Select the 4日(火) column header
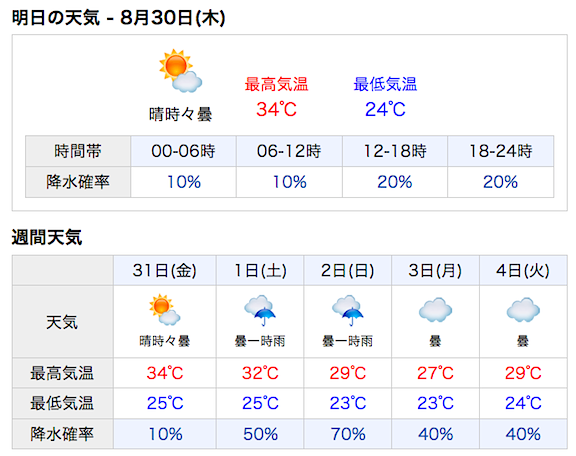Viewport: 576px width, 456px height. (x=523, y=270)
